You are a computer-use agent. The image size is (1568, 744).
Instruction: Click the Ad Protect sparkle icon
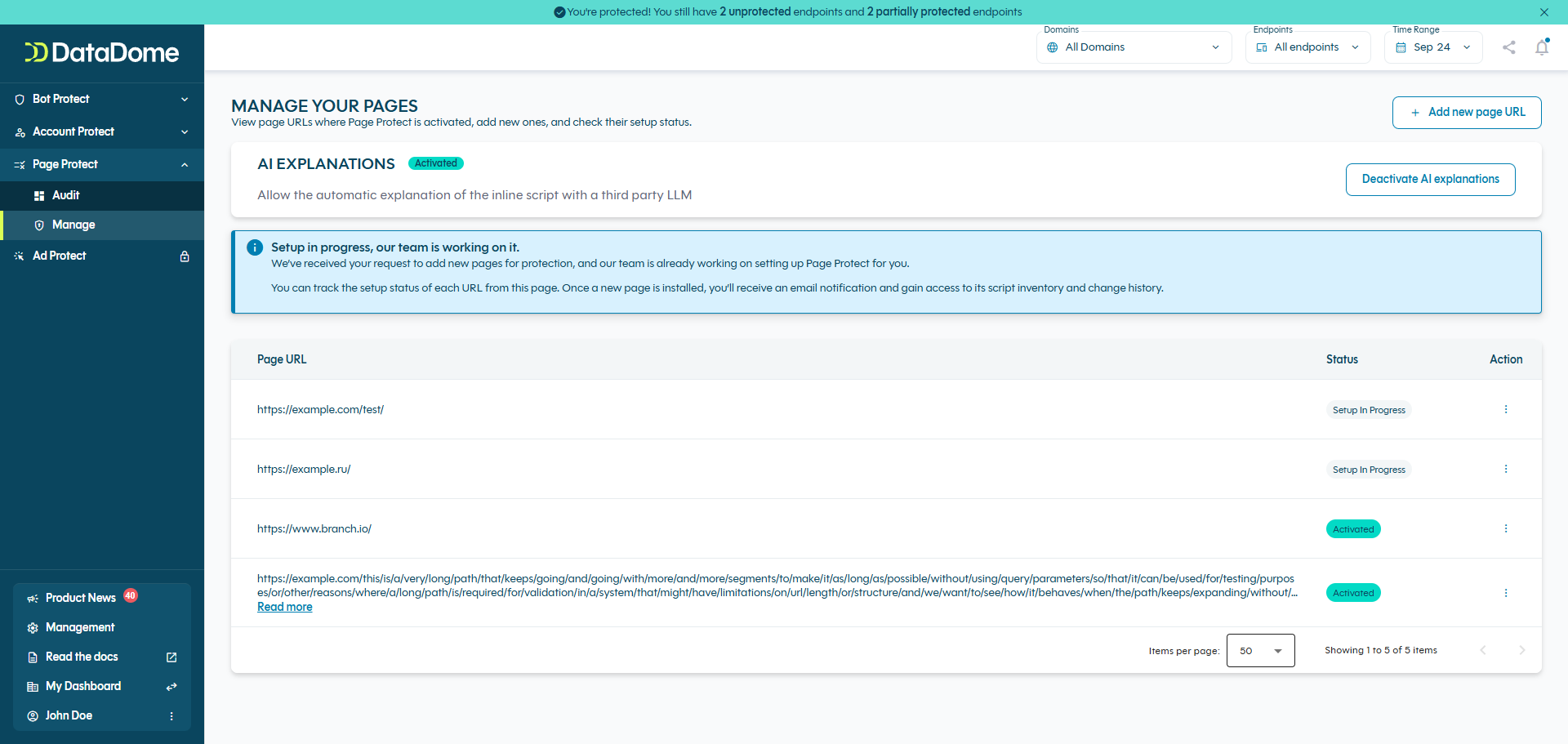click(20, 256)
